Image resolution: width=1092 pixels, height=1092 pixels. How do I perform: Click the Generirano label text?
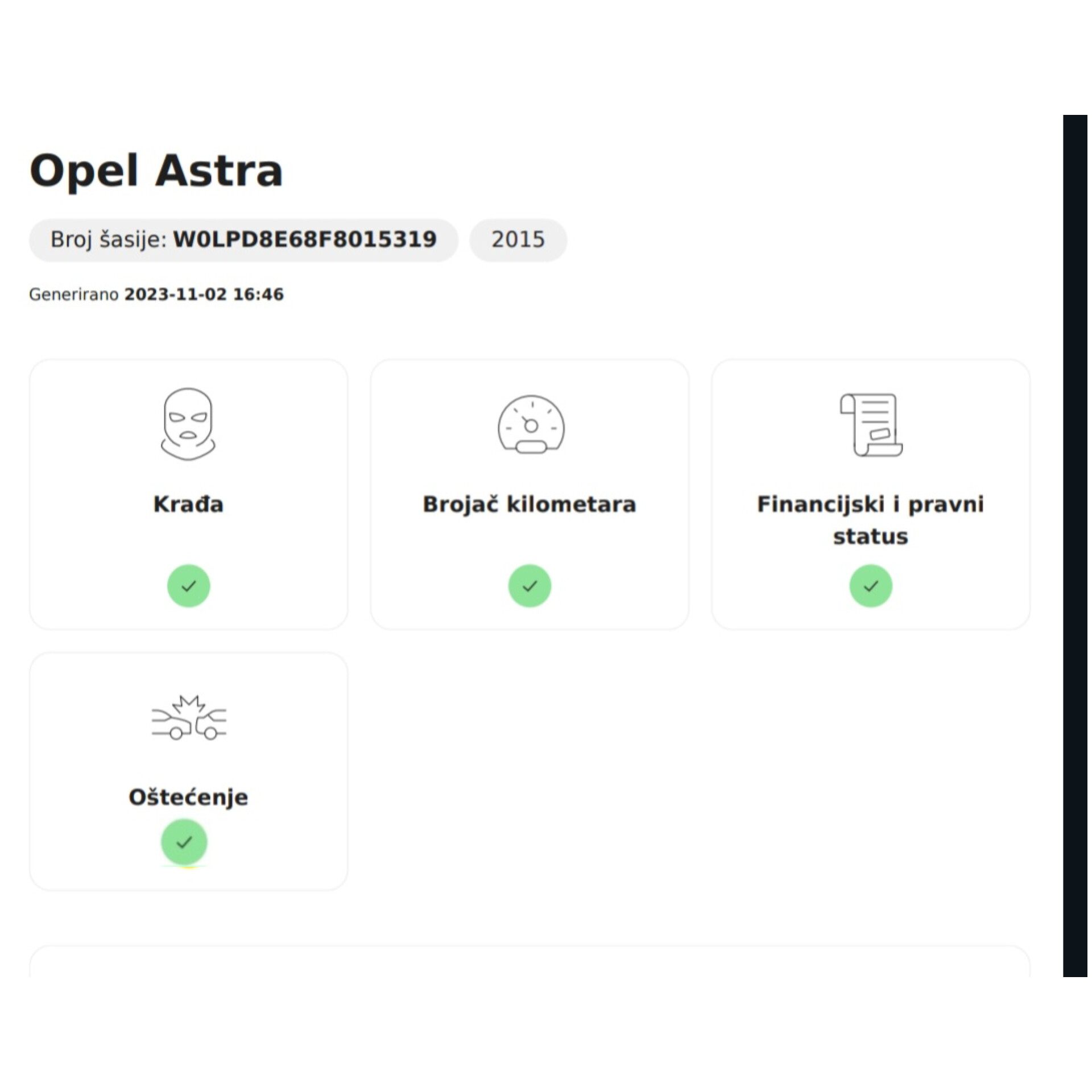pos(73,295)
